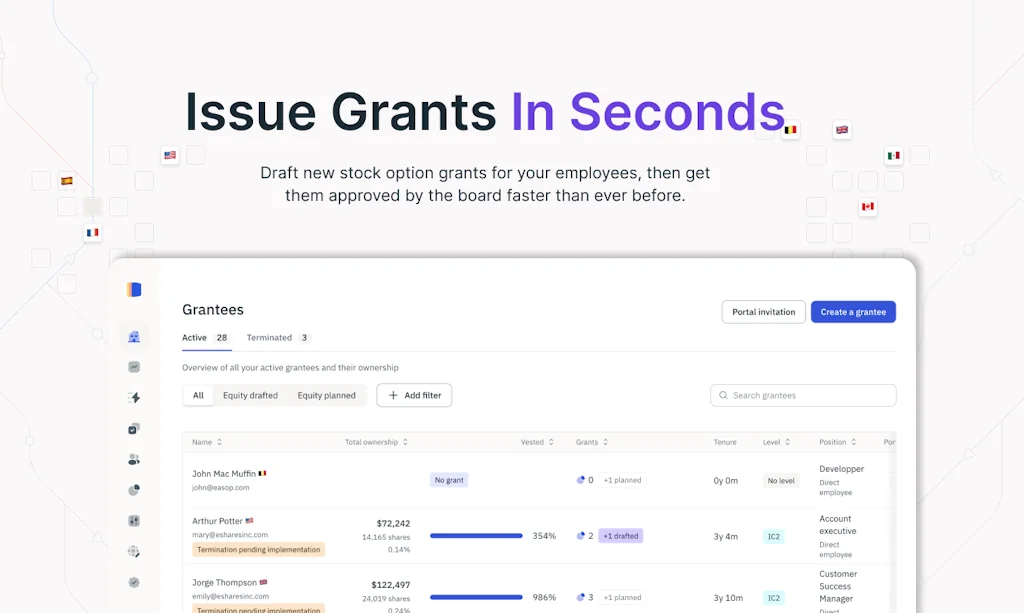Click the globe with pencil sidebar icon
Image resolution: width=1024 pixels, height=613 pixels.
[134, 551]
